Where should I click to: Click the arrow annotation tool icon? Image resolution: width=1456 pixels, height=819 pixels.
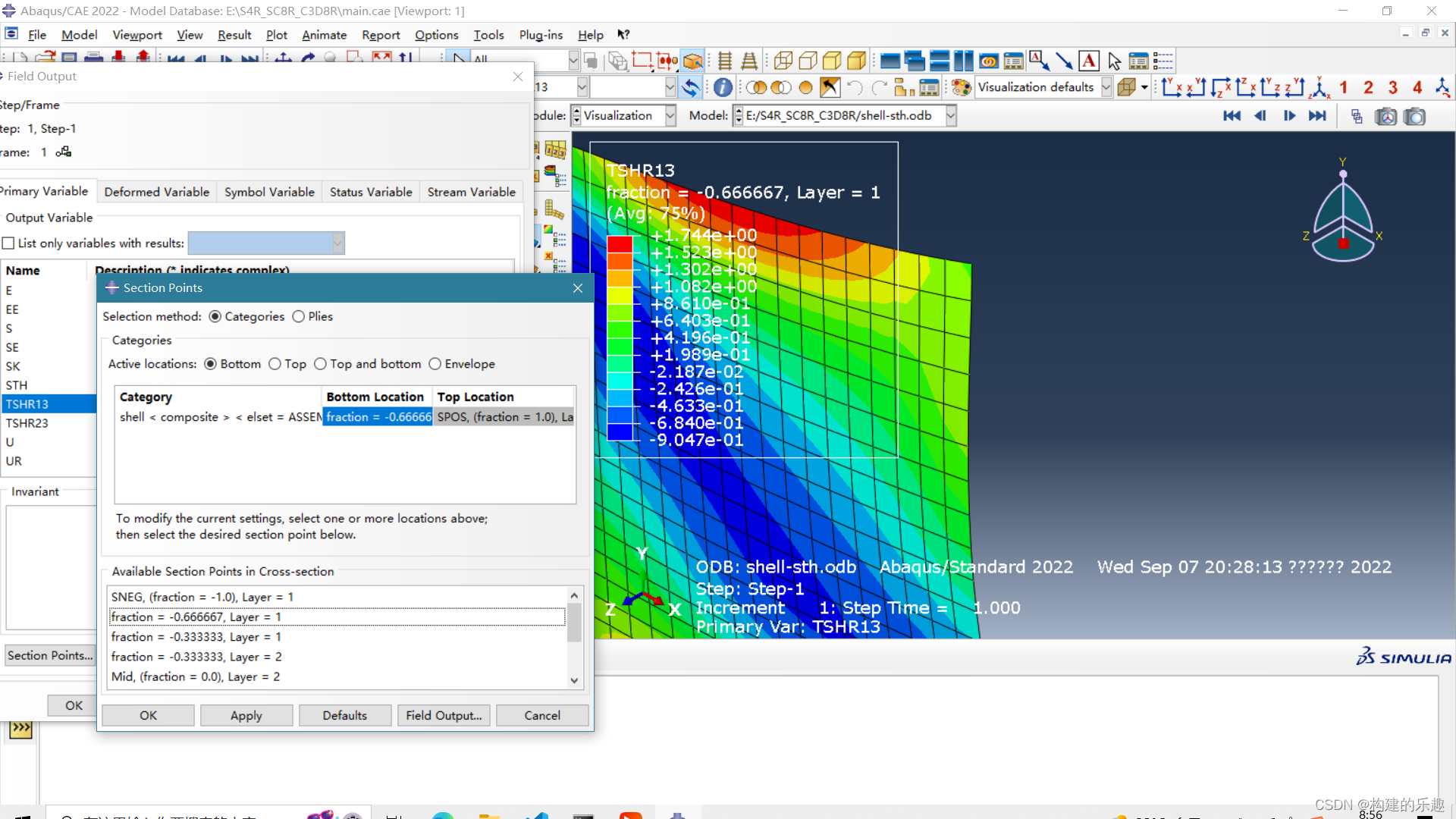coord(1064,61)
